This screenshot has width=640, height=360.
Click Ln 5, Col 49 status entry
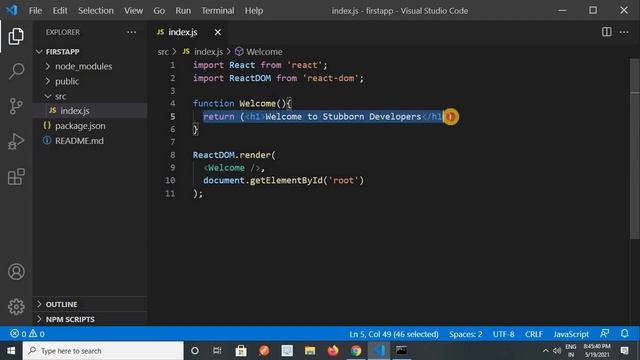tap(393, 334)
